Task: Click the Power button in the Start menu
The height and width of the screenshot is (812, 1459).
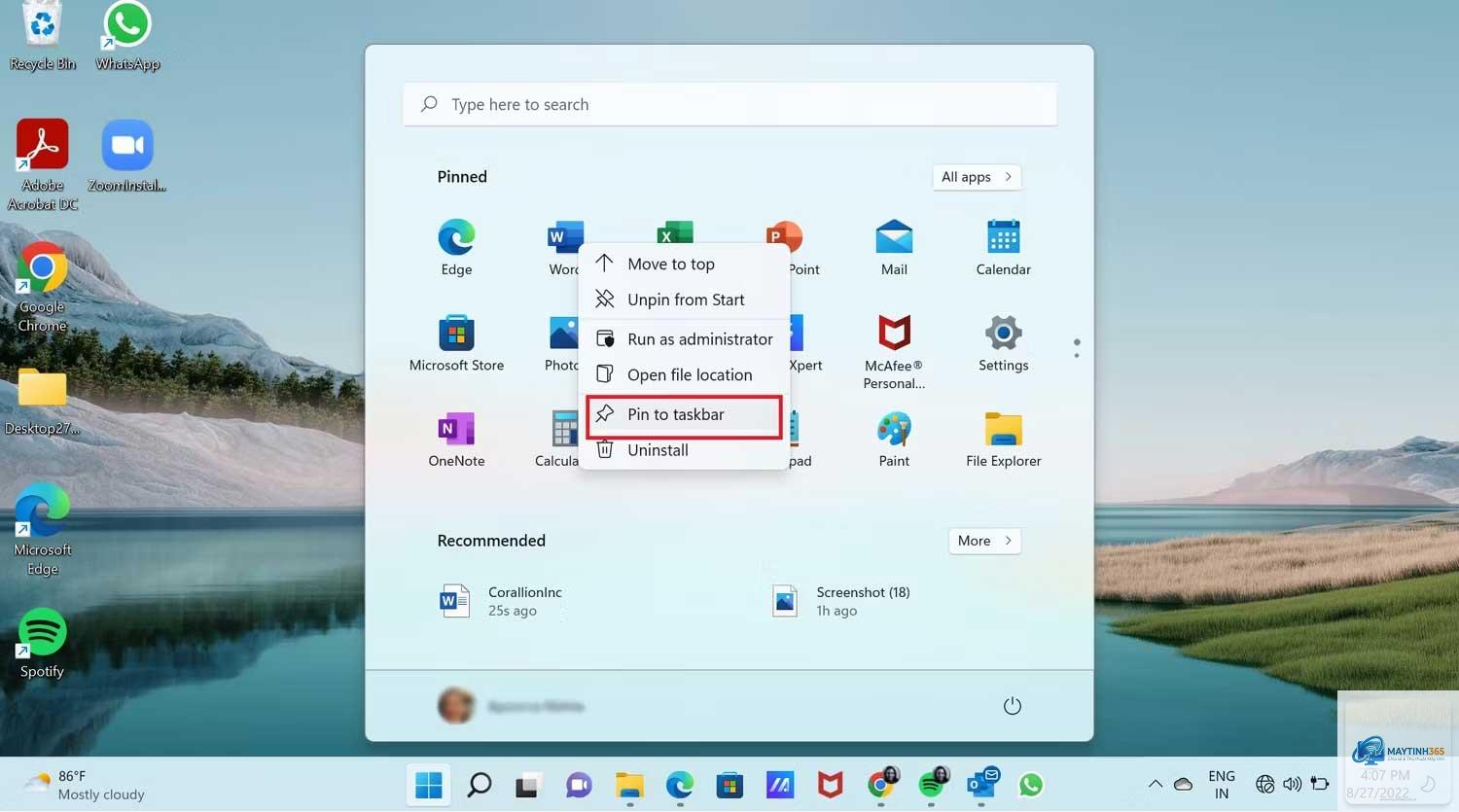Action: pyautogui.click(x=1012, y=706)
